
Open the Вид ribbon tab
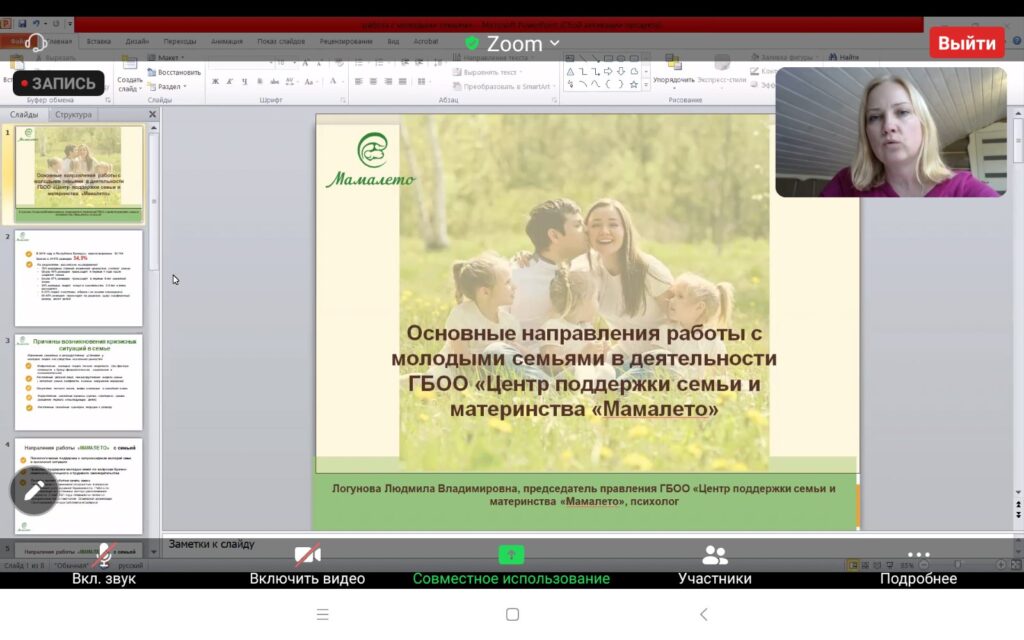pyautogui.click(x=393, y=41)
